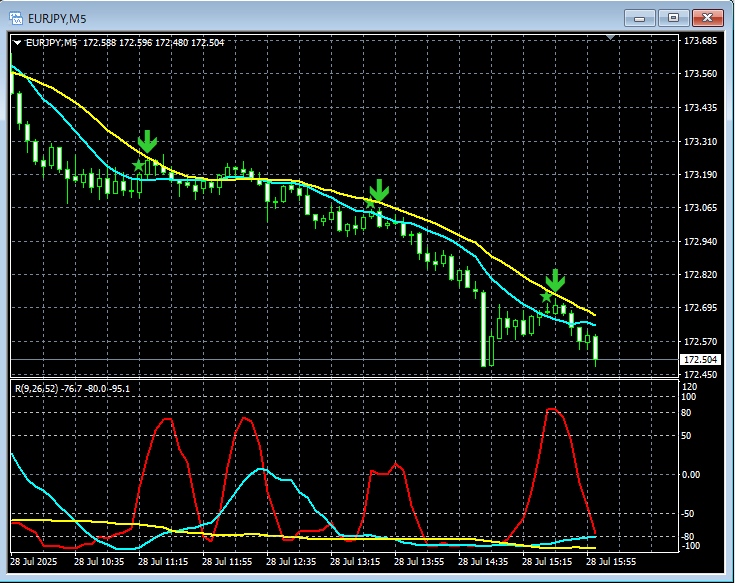Viewport: 736px width, 583px height.
Task: Minimize the EURJPY,M5 chart window
Action: tap(639, 18)
